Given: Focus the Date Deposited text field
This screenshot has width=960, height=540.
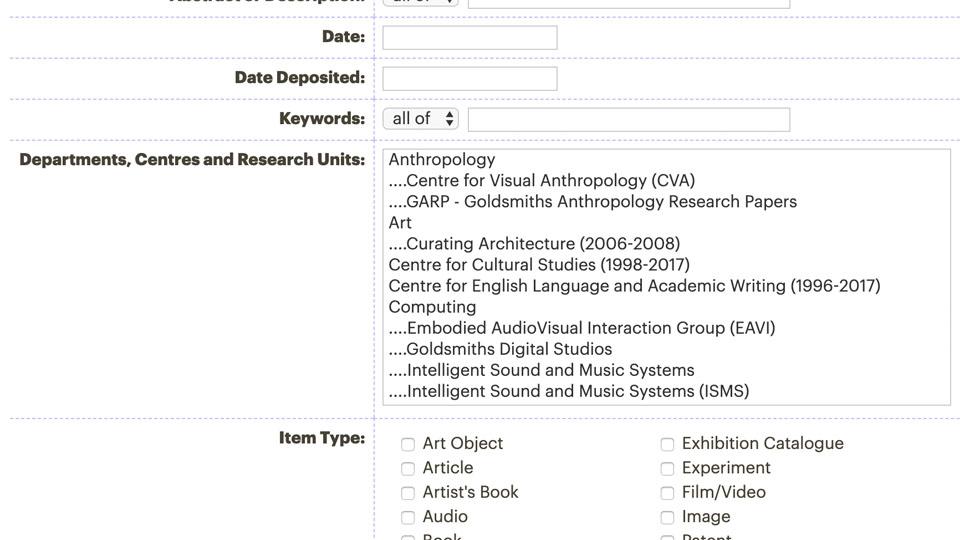Looking at the screenshot, I should pos(469,78).
